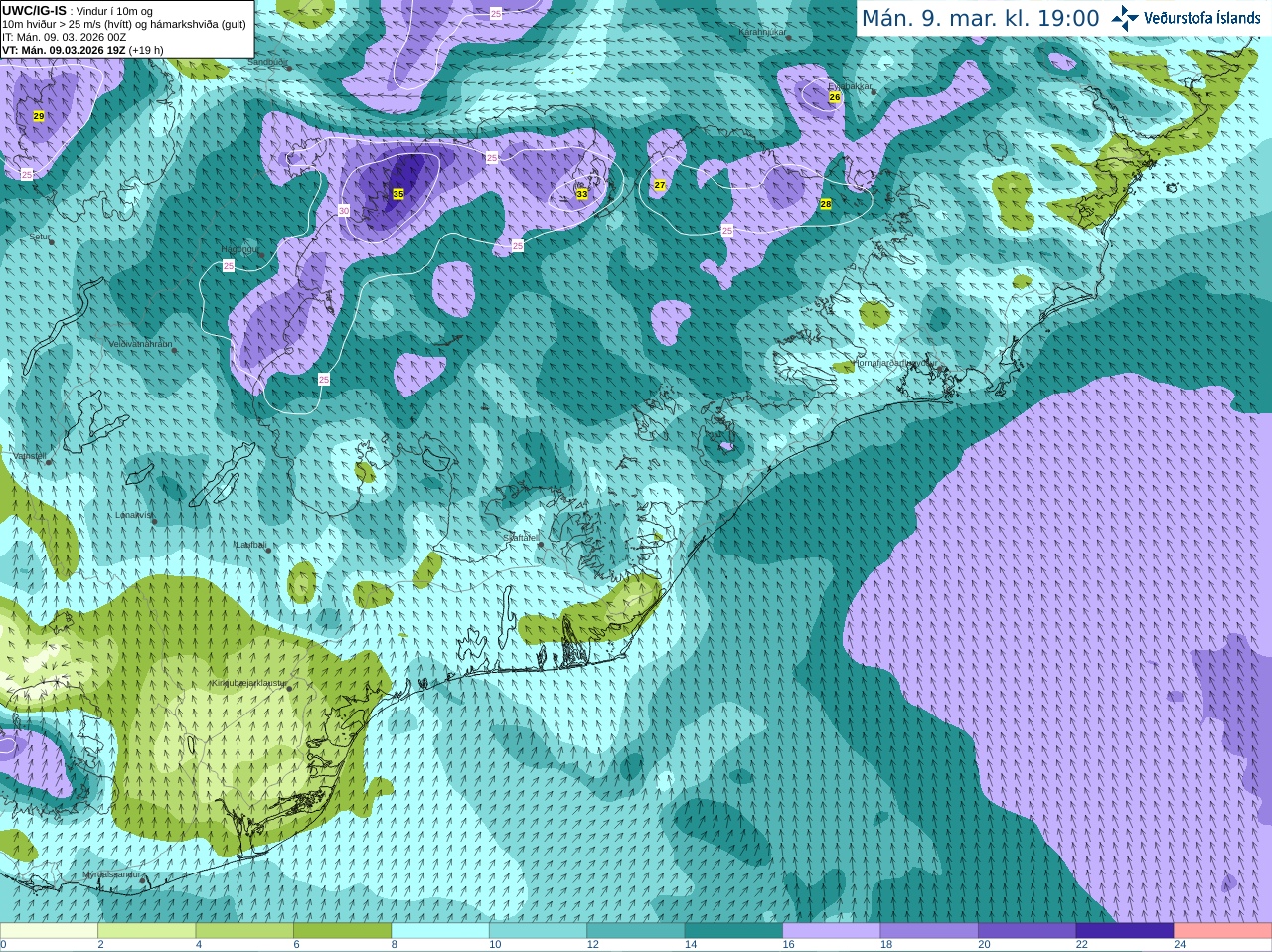Click the Hornafjarðarflugvöllur place label

pos(894,364)
